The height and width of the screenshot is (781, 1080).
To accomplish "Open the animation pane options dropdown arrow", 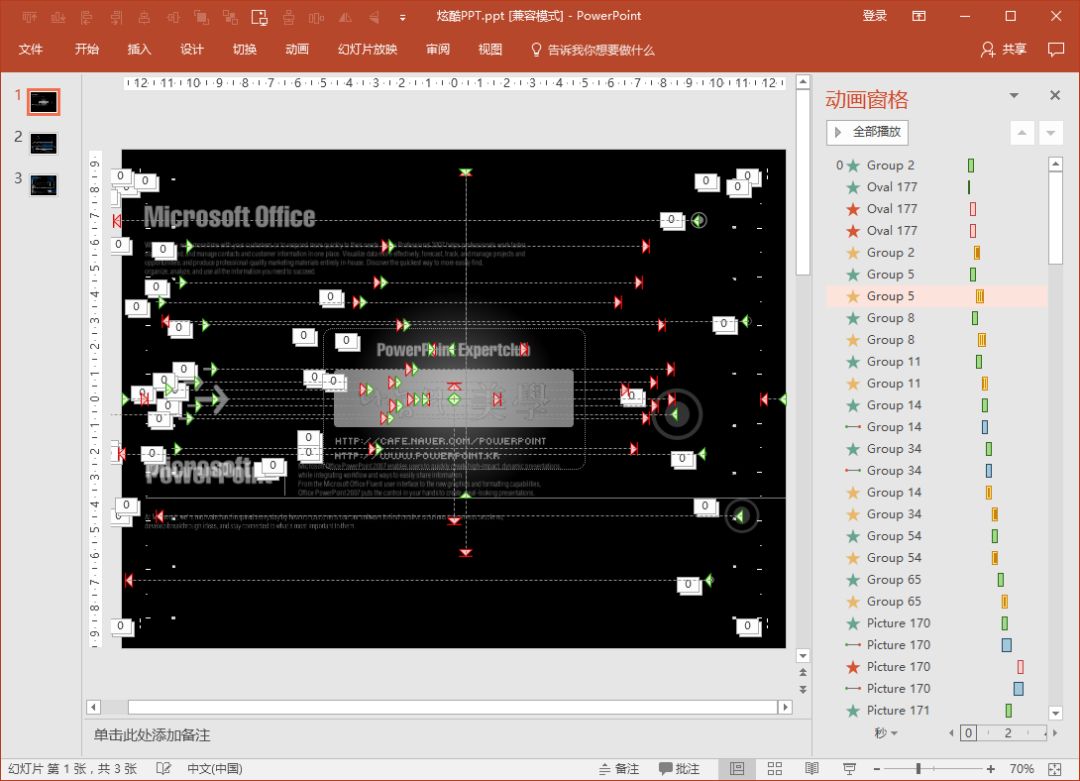I will pyautogui.click(x=1013, y=96).
